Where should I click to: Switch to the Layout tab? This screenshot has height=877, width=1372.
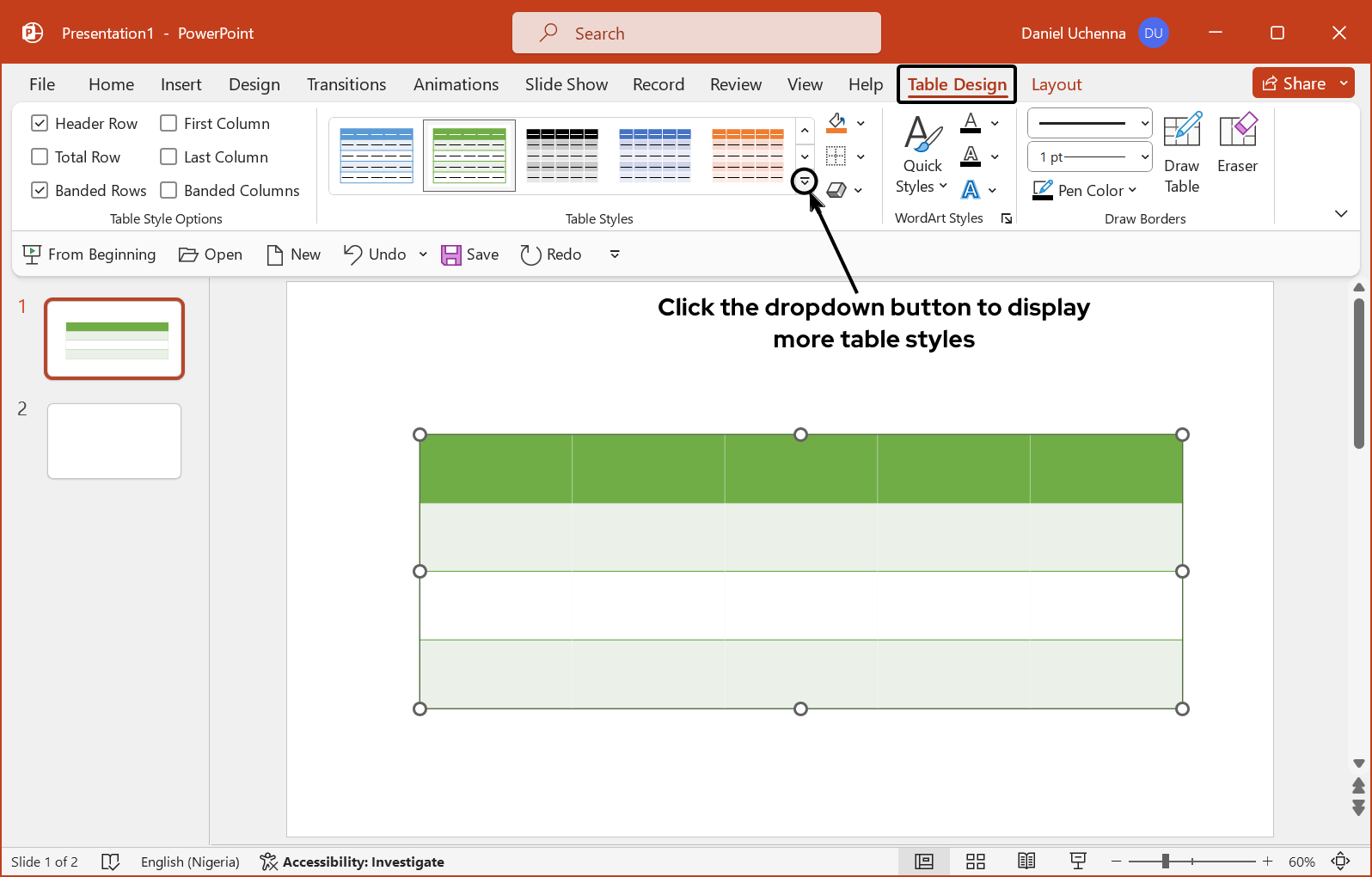tap(1056, 84)
